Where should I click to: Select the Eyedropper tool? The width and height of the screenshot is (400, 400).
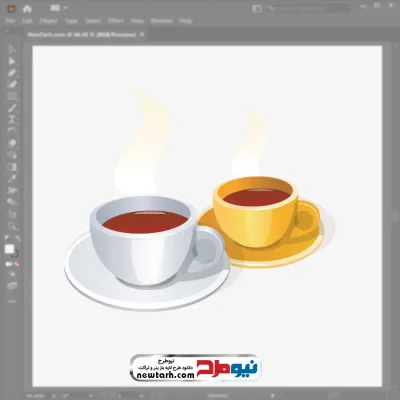[12, 178]
